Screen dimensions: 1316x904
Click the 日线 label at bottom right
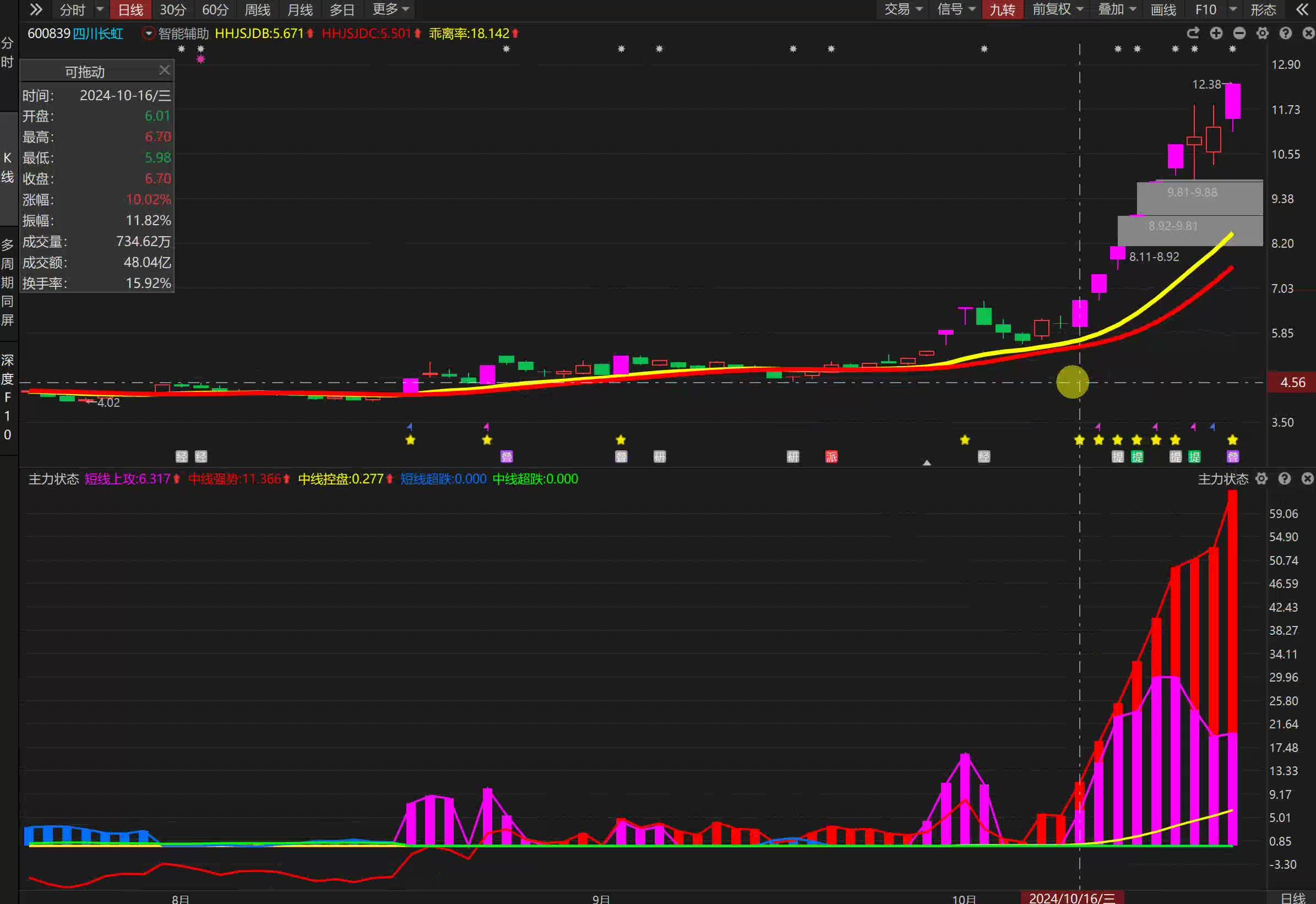[x=1293, y=898]
